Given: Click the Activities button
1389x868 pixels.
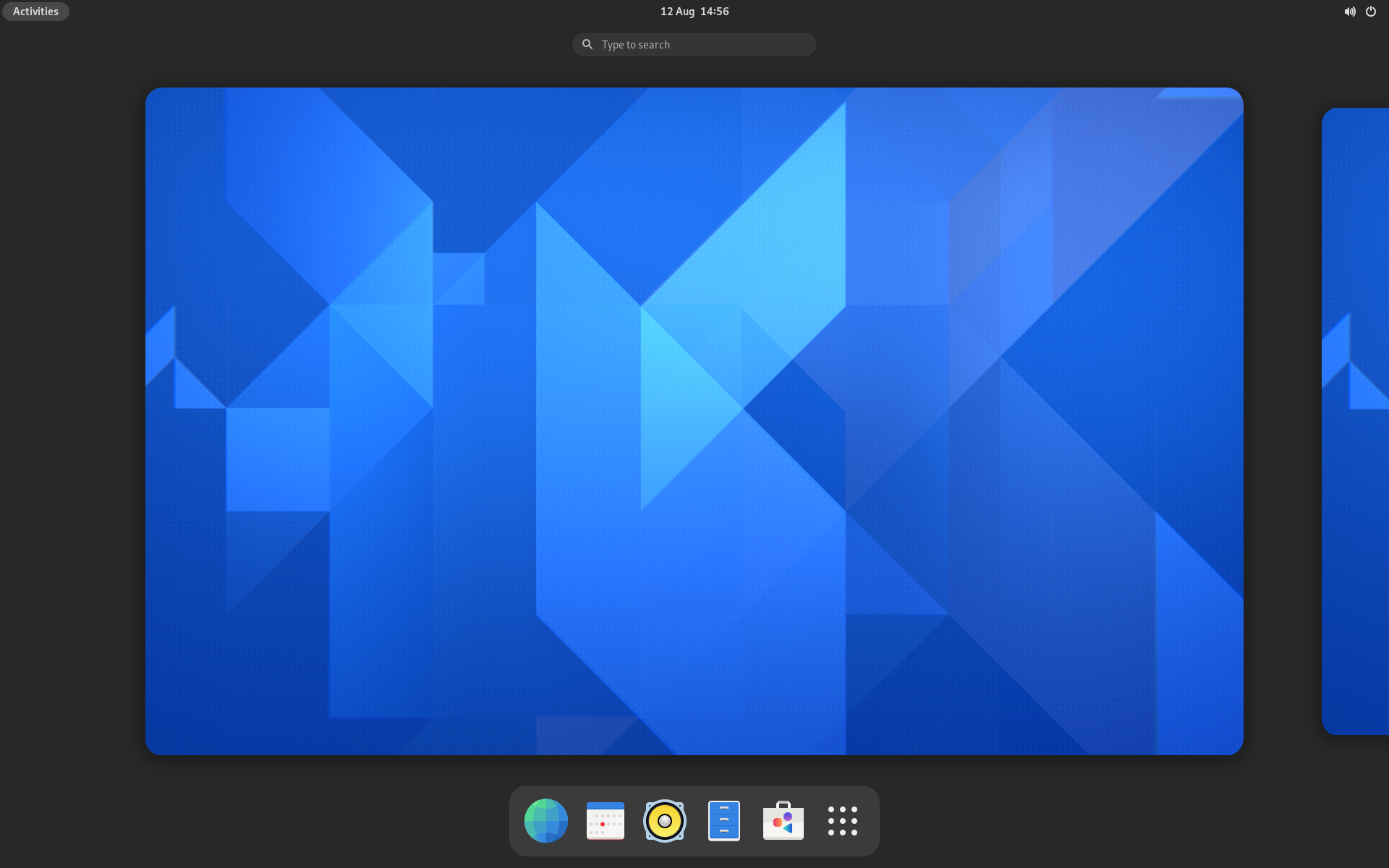Looking at the screenshot, I should pos(35,12).
